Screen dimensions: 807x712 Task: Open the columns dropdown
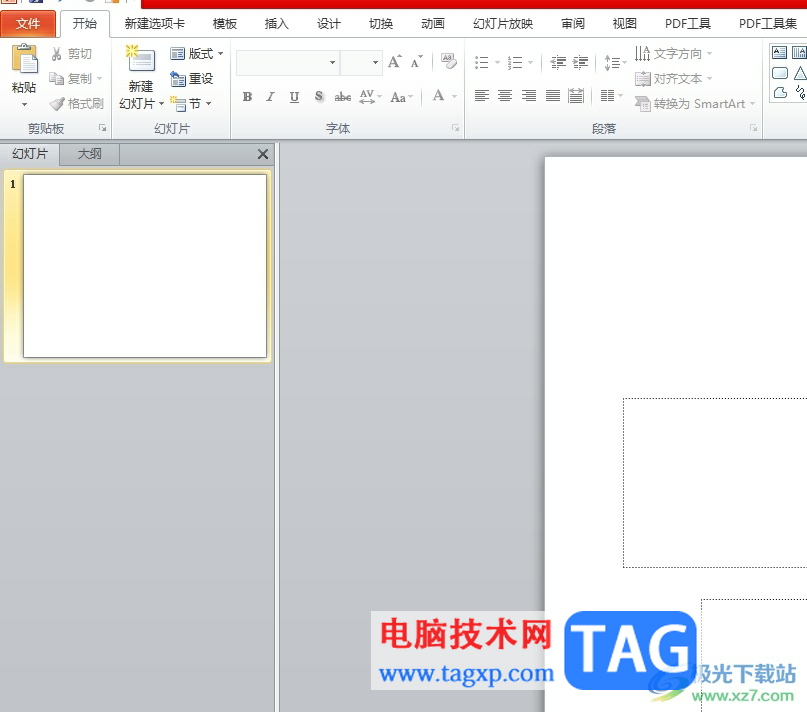coord(611,96)
